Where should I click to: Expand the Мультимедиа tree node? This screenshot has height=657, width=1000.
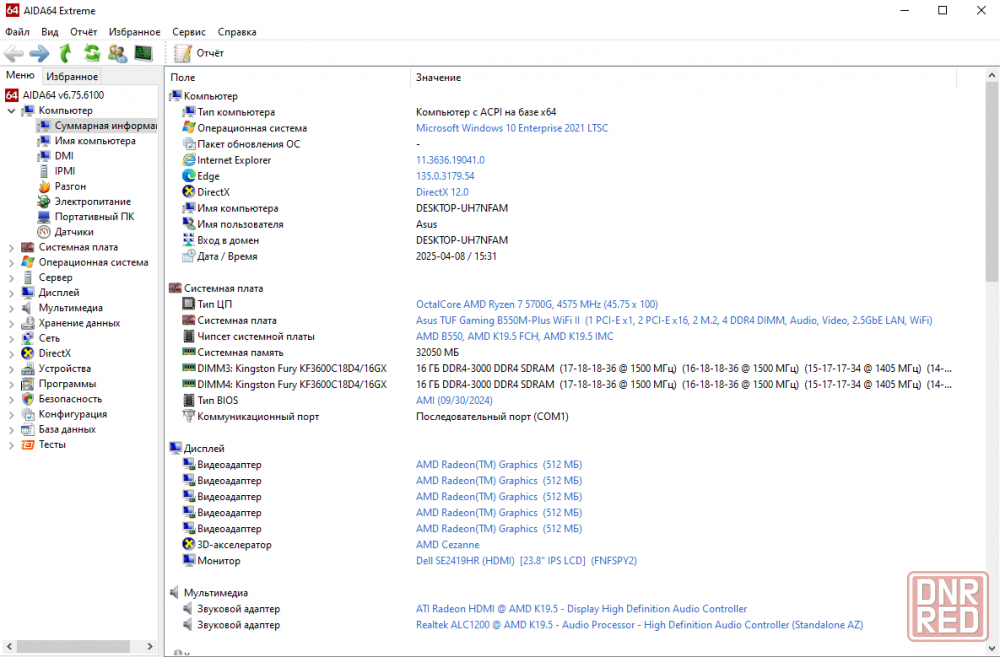pos(11,308)
